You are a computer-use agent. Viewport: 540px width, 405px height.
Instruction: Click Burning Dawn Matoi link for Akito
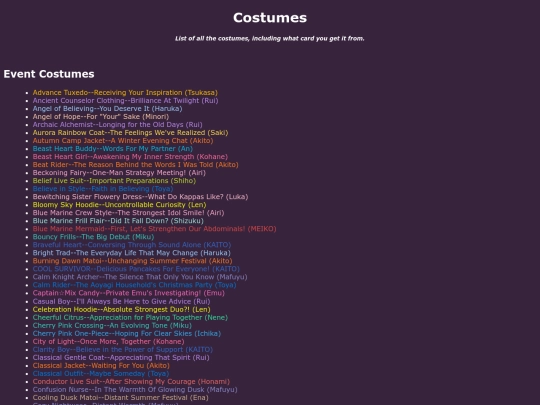(x=133, y=261)
